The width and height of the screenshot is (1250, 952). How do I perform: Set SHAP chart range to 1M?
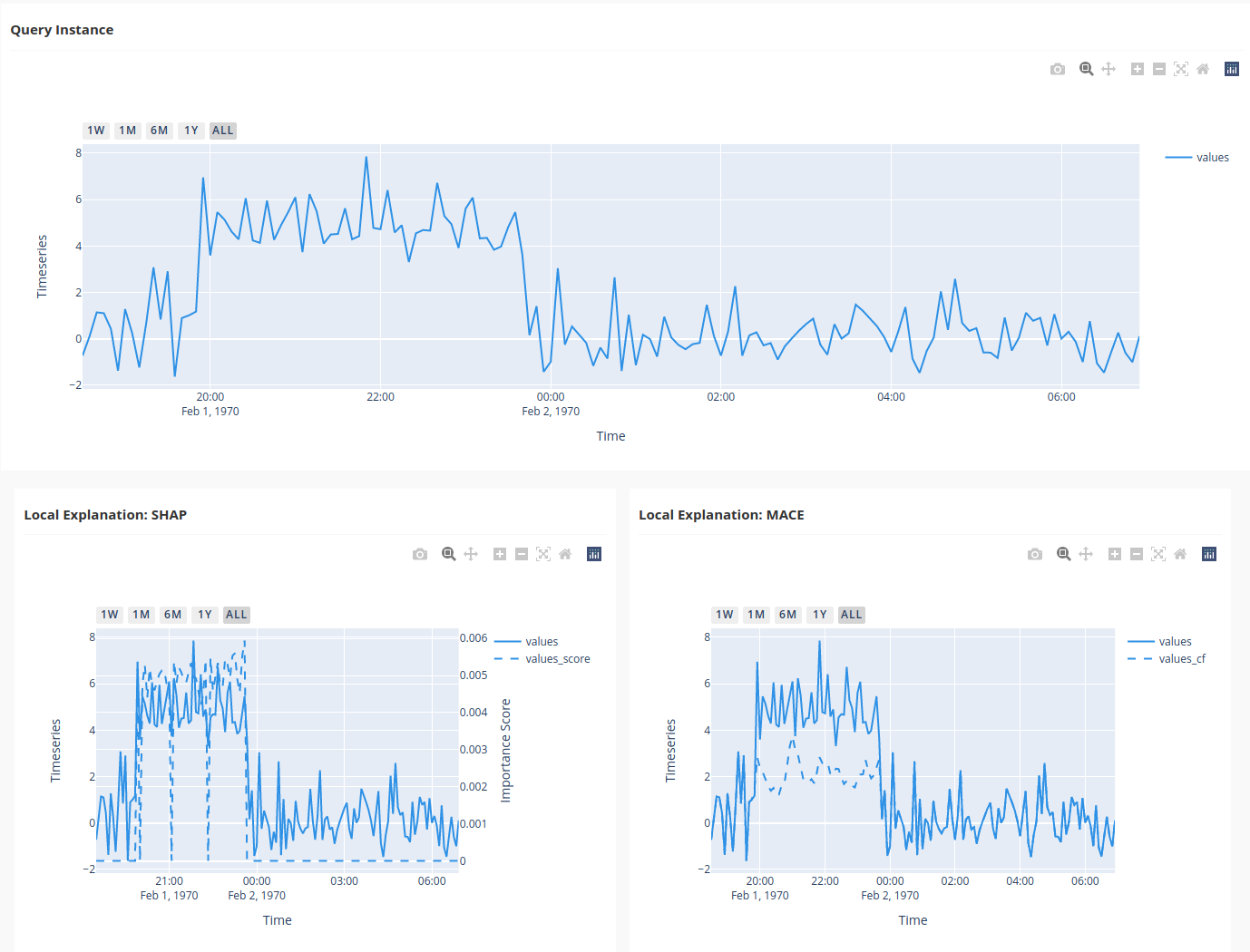click(x=142, y=615)
